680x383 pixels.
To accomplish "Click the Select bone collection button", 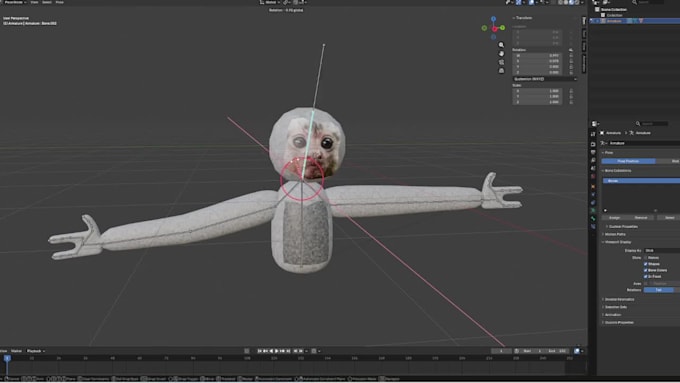I will point(670,217).
